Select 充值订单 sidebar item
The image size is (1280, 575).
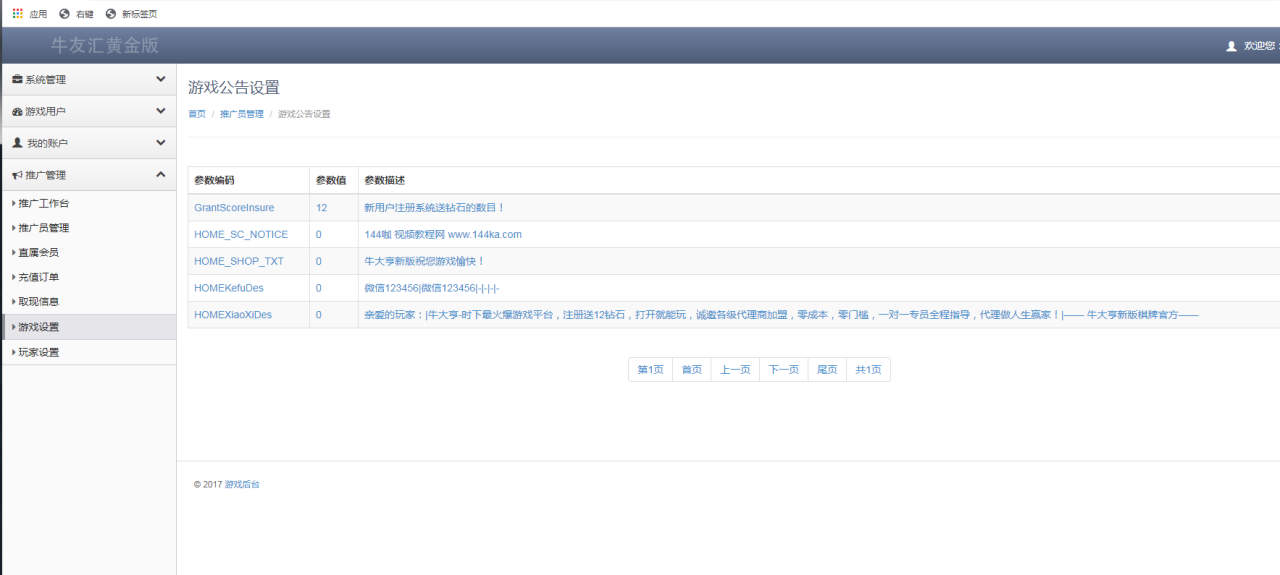click(39, 277)
